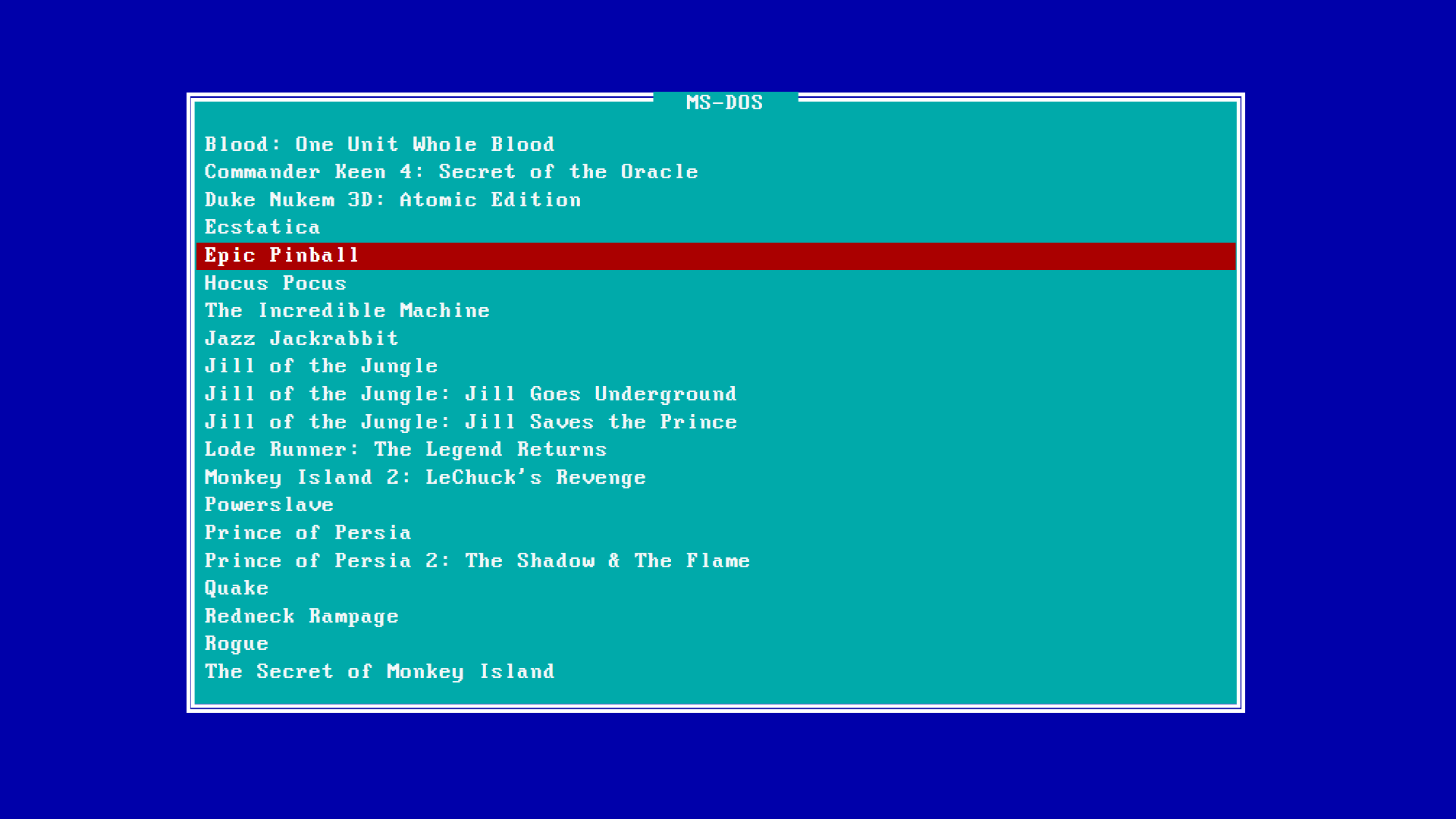
Task: Choose Quake in the list
Action: [x=237, y=588]
